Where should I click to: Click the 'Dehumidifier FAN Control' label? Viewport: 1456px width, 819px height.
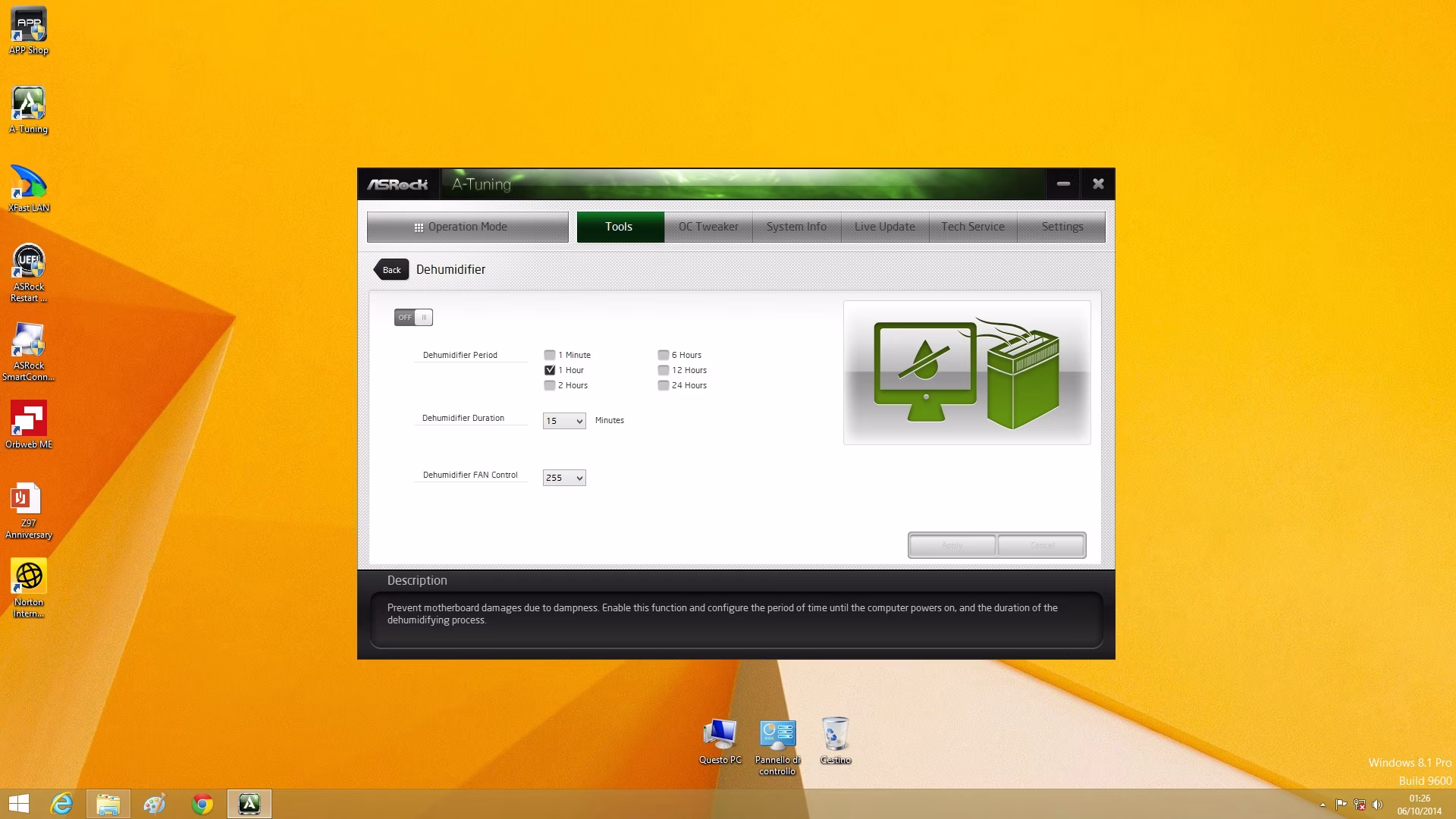(470, 475)
